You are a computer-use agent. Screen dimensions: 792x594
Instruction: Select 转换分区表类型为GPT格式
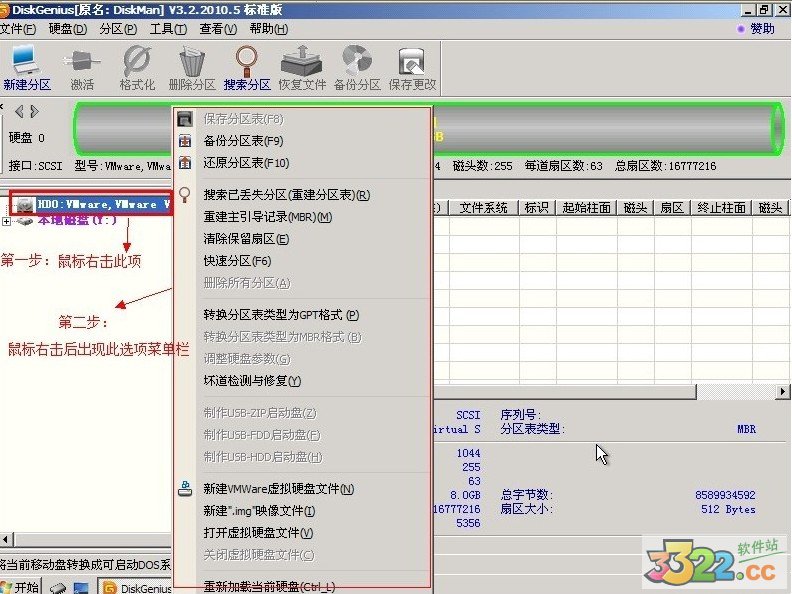pyautogui.click(x=303, y=315)
